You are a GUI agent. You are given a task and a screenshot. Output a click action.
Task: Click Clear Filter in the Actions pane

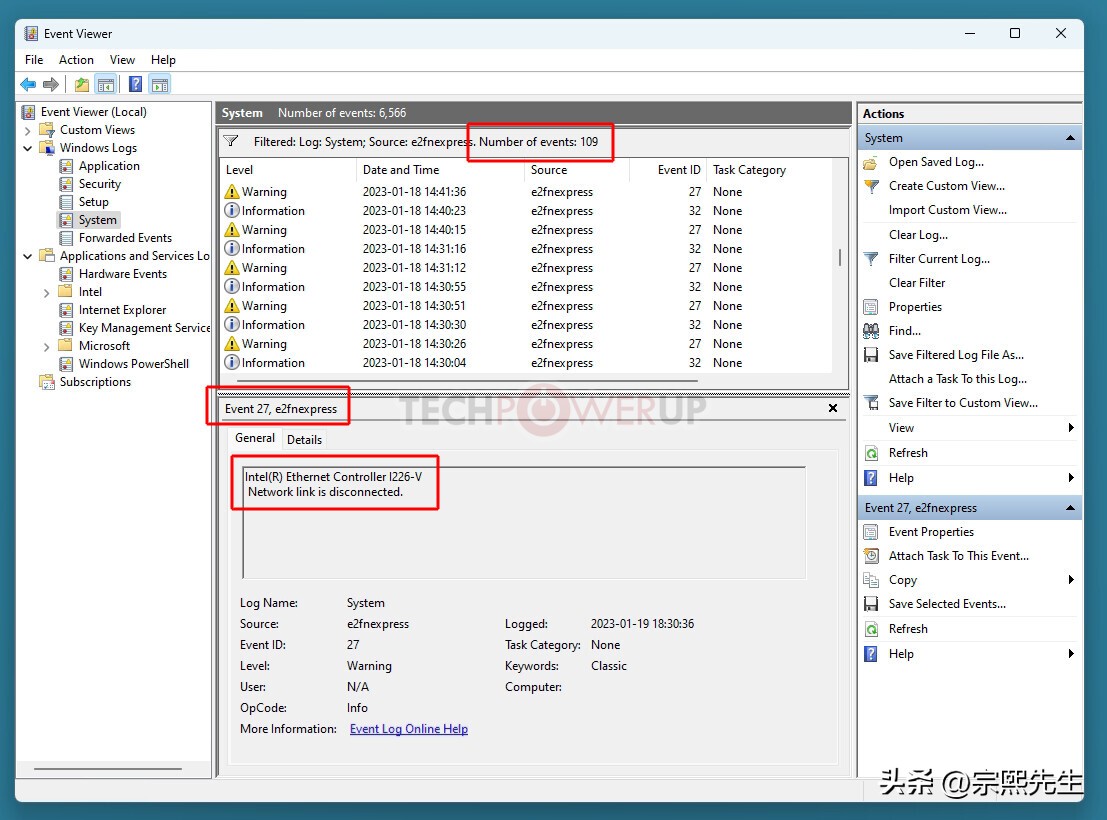click(916, 283)
